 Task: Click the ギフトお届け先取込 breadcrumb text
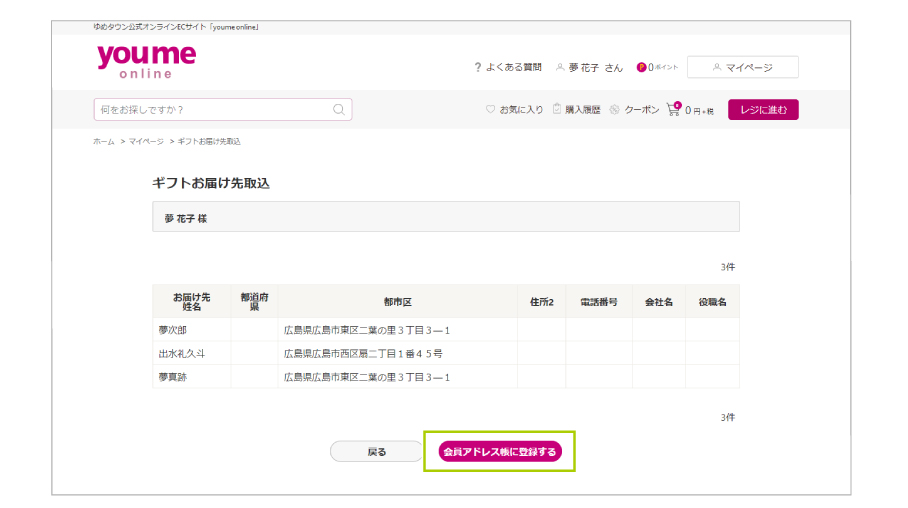[x=209, y=141]
